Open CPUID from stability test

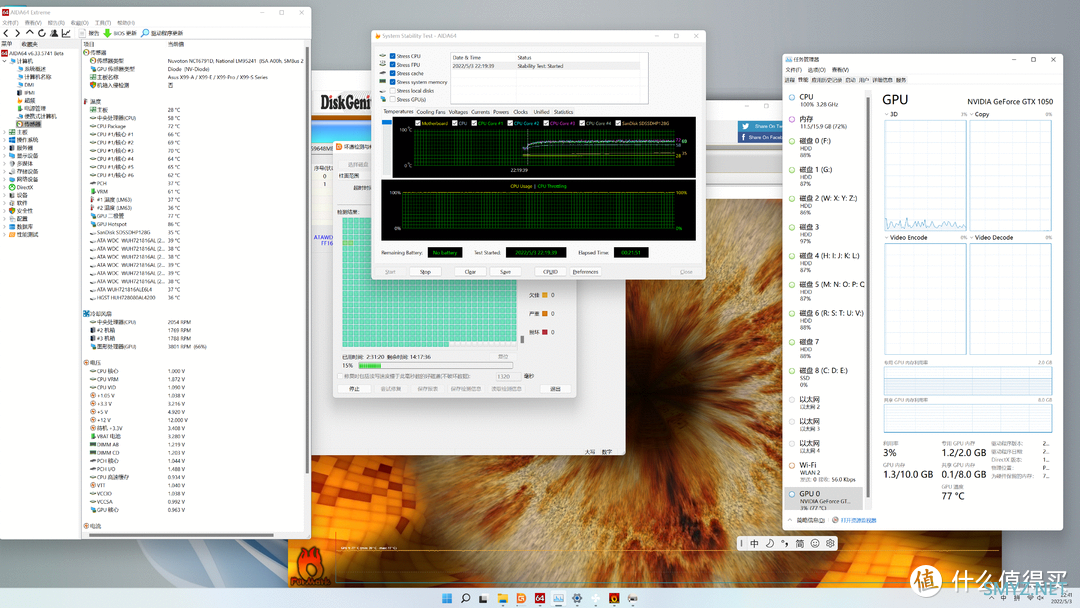[550, 272]
